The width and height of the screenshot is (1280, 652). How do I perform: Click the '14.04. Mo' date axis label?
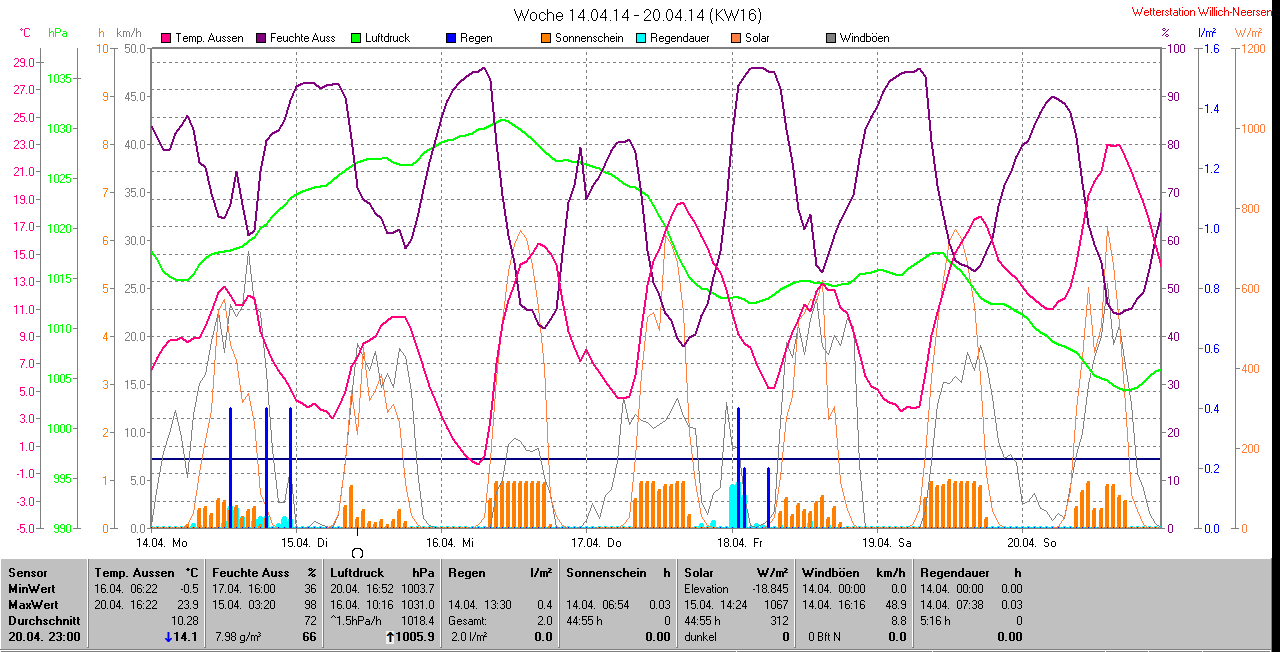coord(162,543)
